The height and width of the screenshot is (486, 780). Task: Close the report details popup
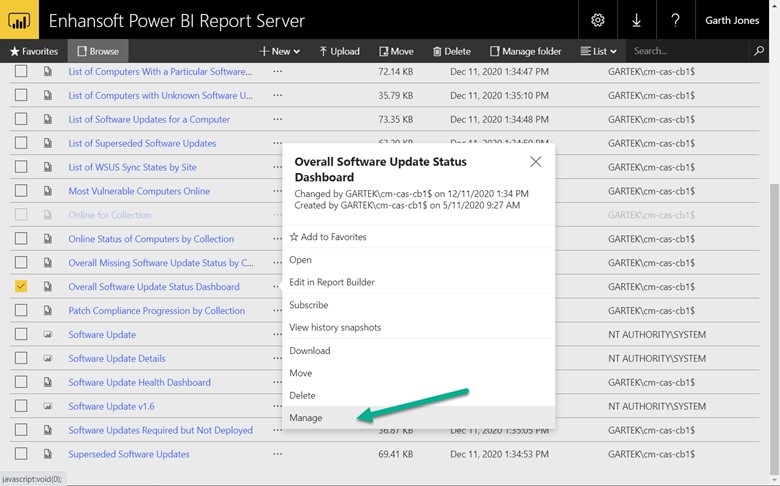536,162
